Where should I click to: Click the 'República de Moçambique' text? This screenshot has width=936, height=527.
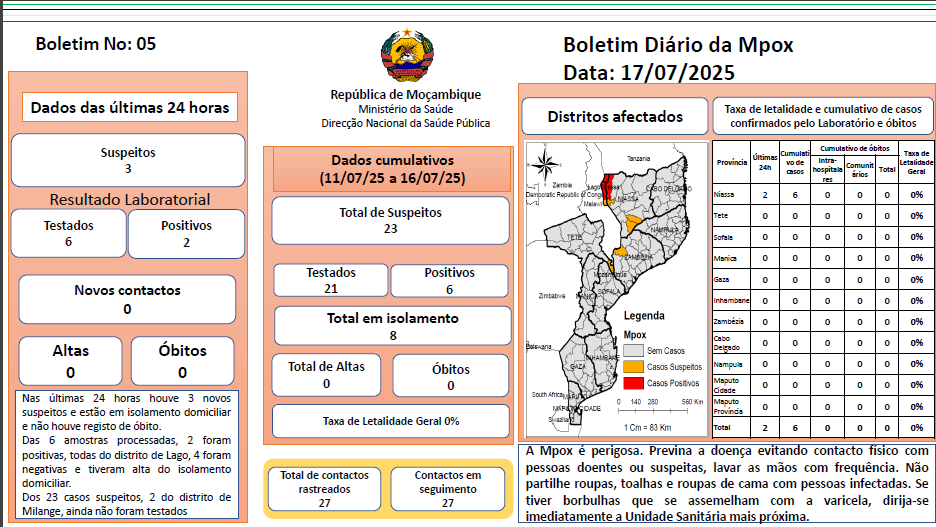tap(406, 94)
